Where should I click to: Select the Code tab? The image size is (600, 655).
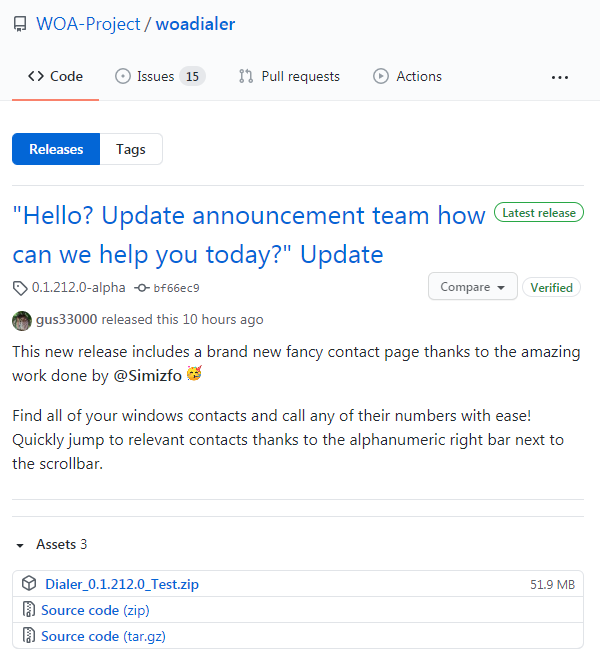(56, 76)
